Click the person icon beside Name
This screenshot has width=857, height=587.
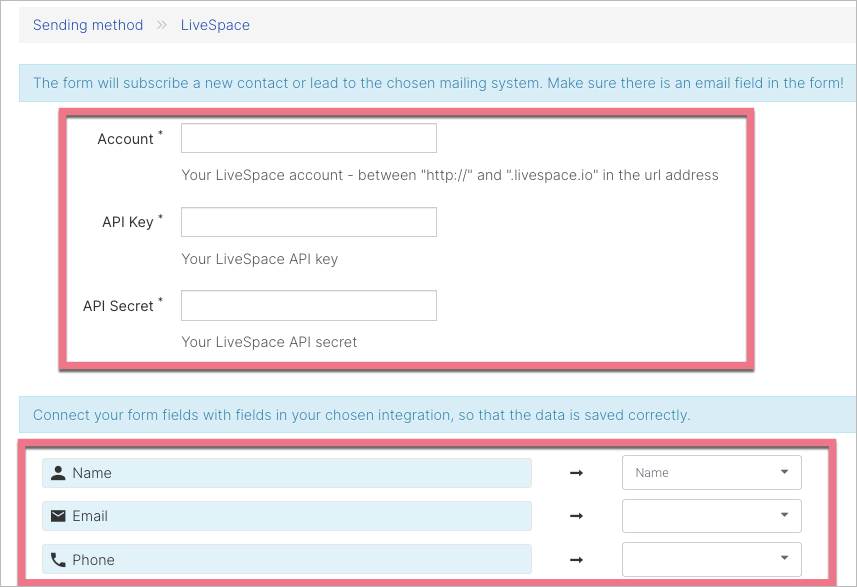click(57, 473)
